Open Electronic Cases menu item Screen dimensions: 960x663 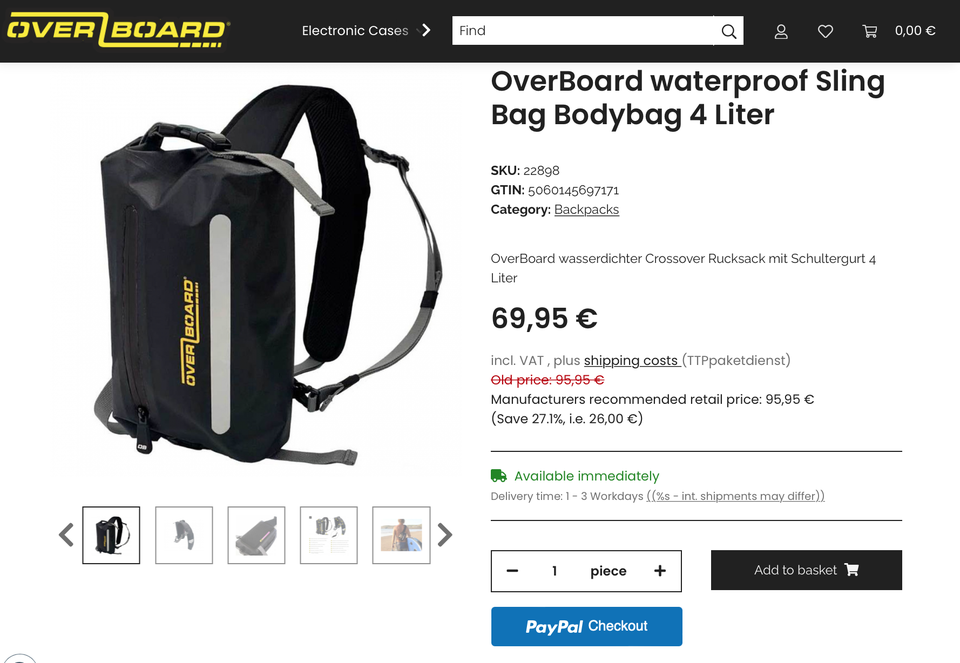pos(354,31)
